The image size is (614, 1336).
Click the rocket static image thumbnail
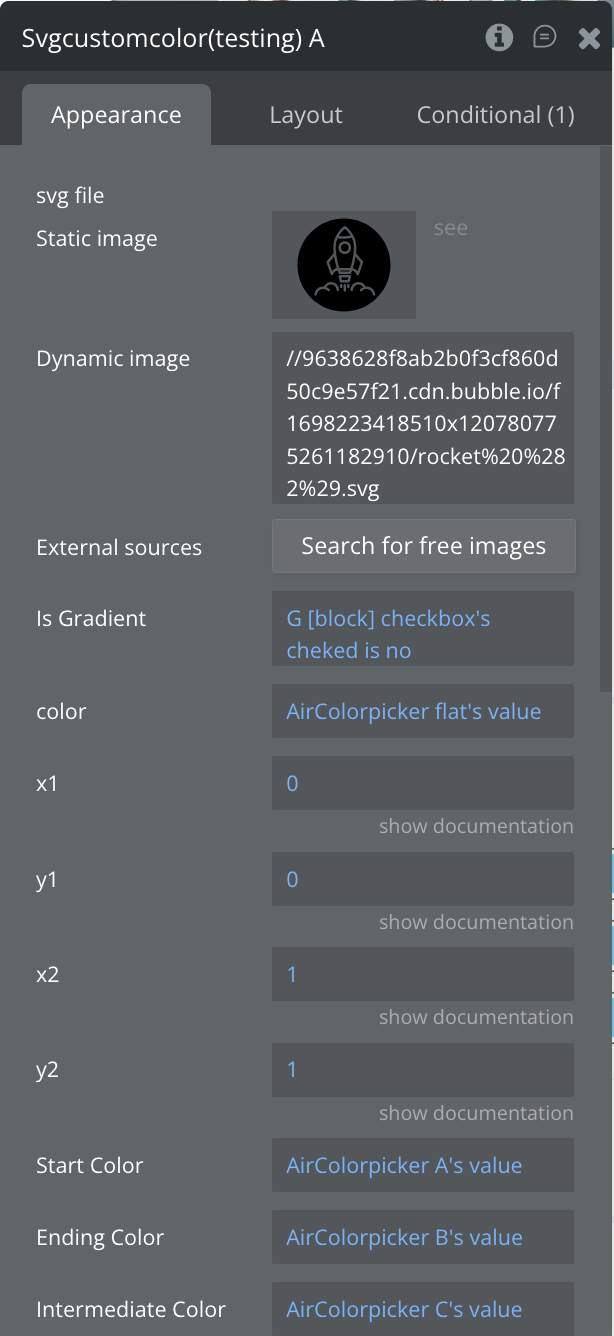click(x=344, y=265)
